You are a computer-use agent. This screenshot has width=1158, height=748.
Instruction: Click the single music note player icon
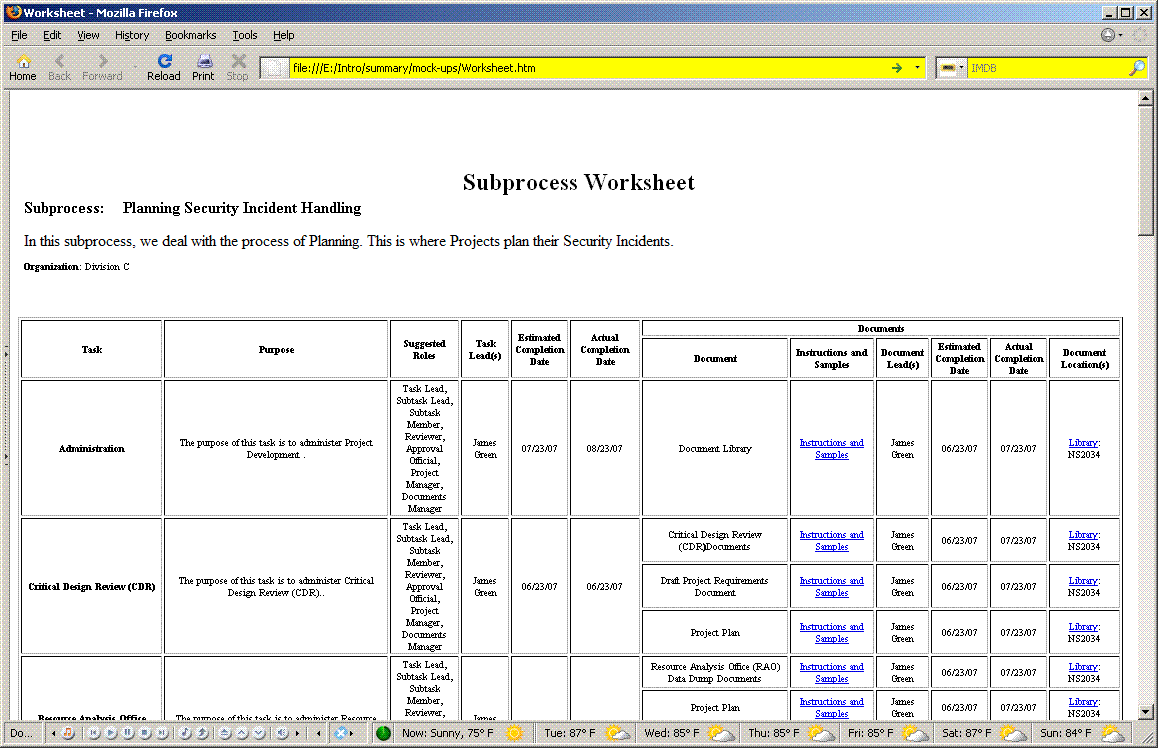pos(185,733)
